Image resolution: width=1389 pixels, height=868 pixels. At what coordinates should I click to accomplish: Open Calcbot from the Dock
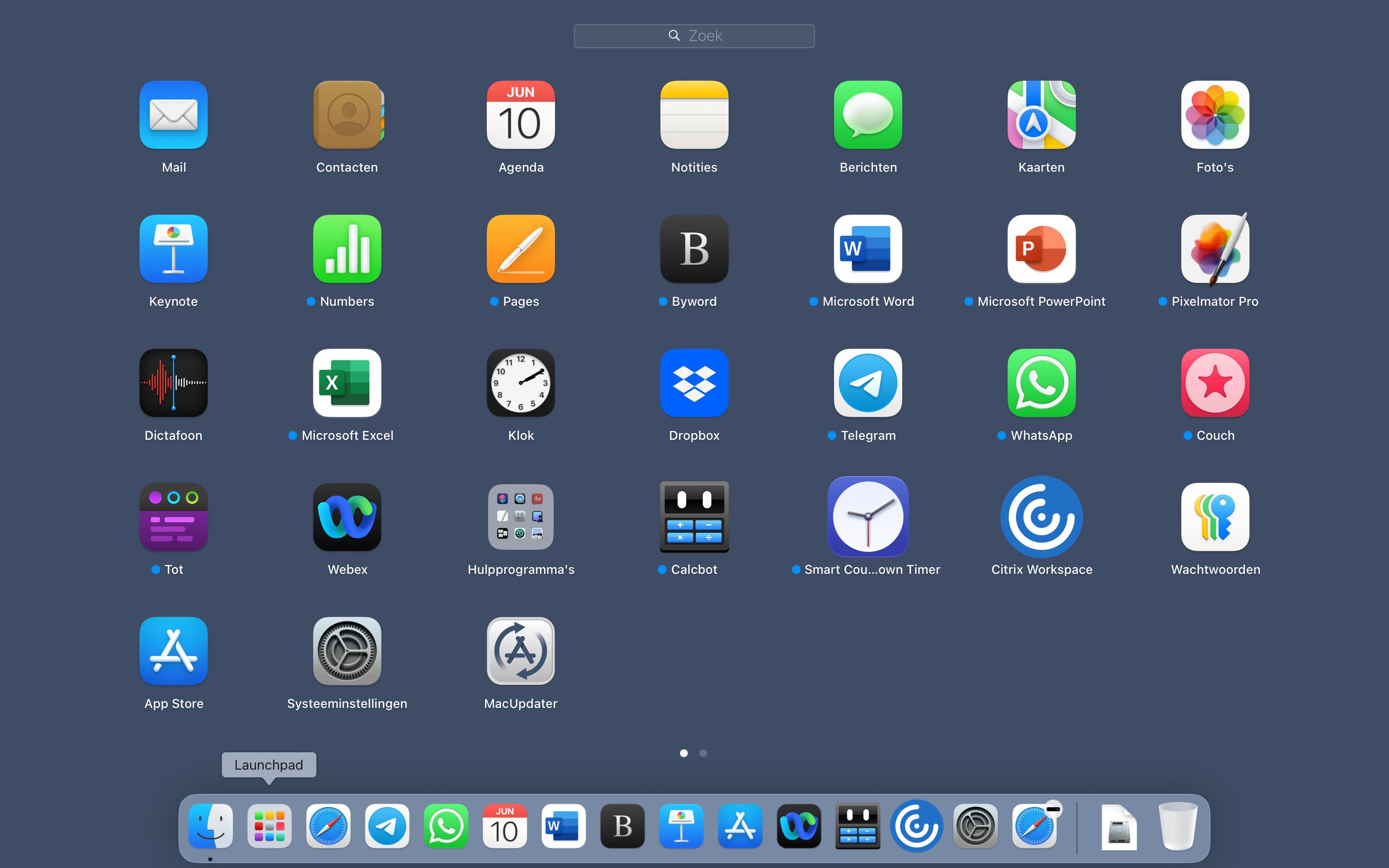[x=858, y=826]
